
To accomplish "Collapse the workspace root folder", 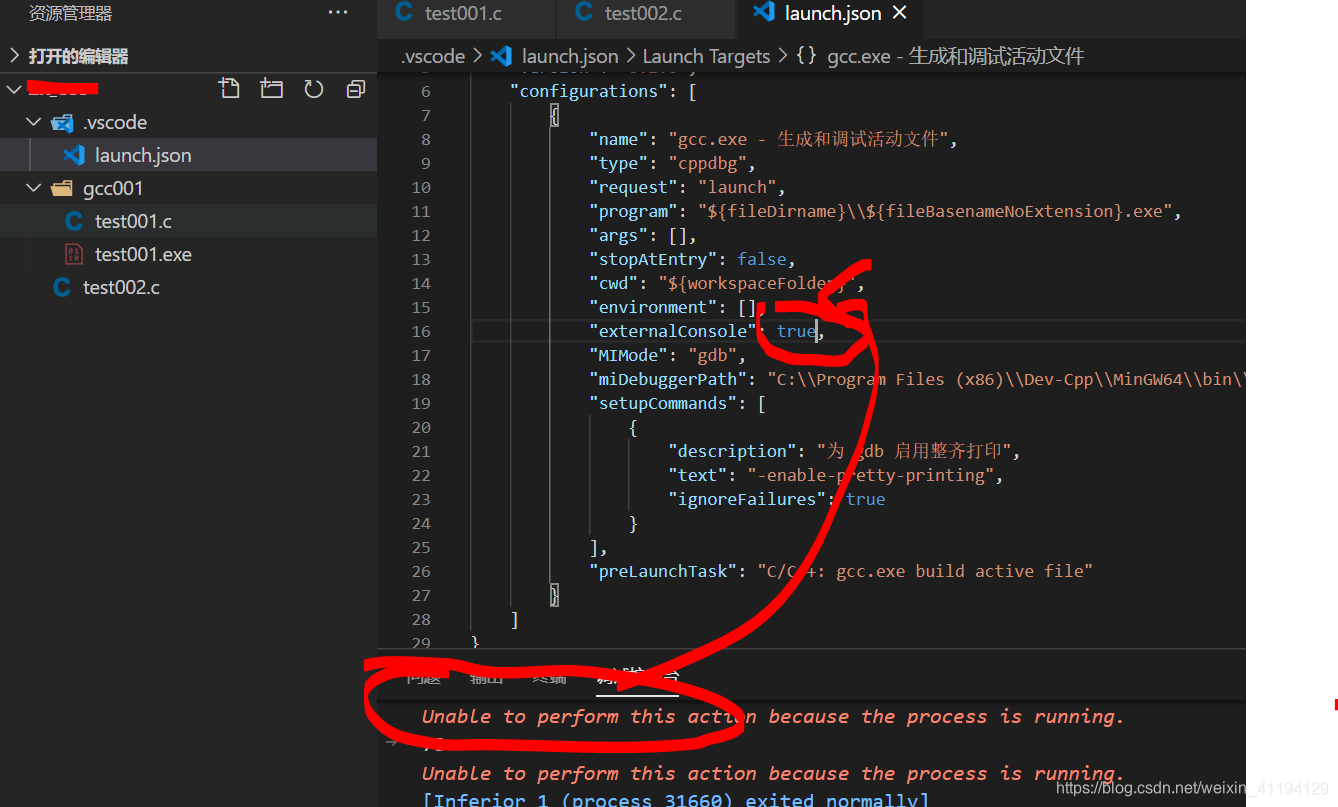I will [14, 89].
